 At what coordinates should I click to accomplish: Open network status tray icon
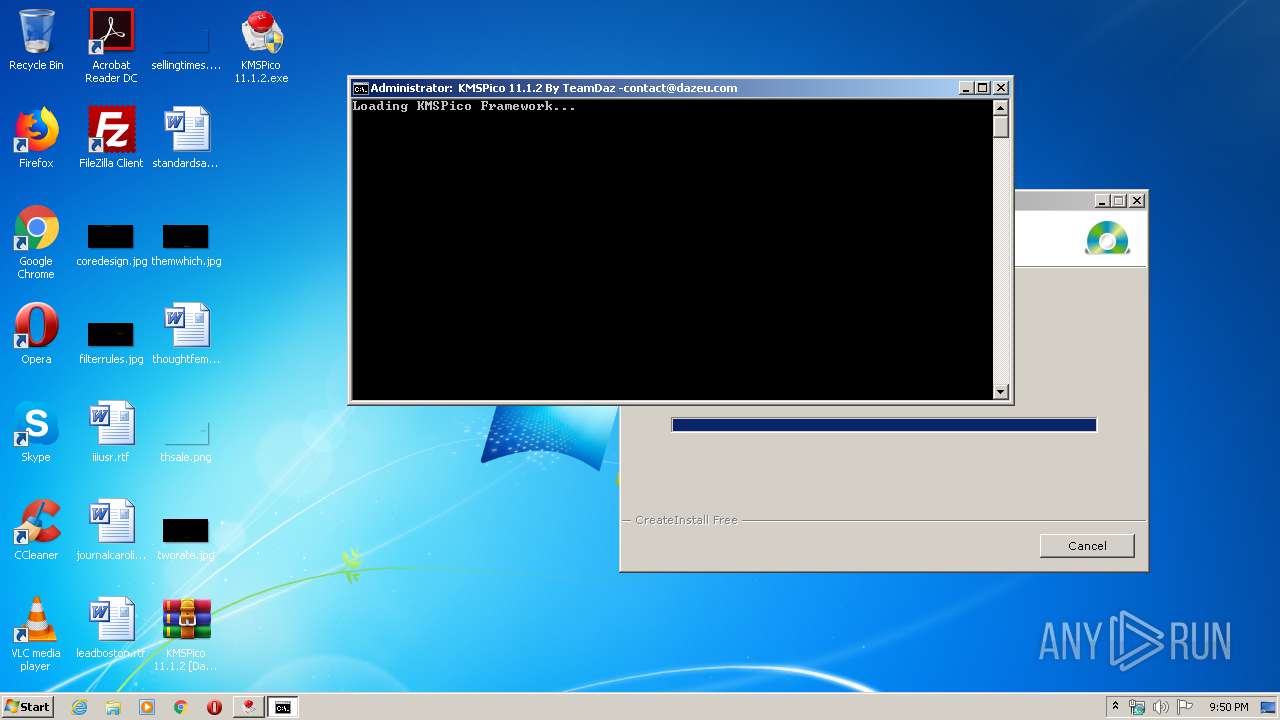[x=1137, y=707]
